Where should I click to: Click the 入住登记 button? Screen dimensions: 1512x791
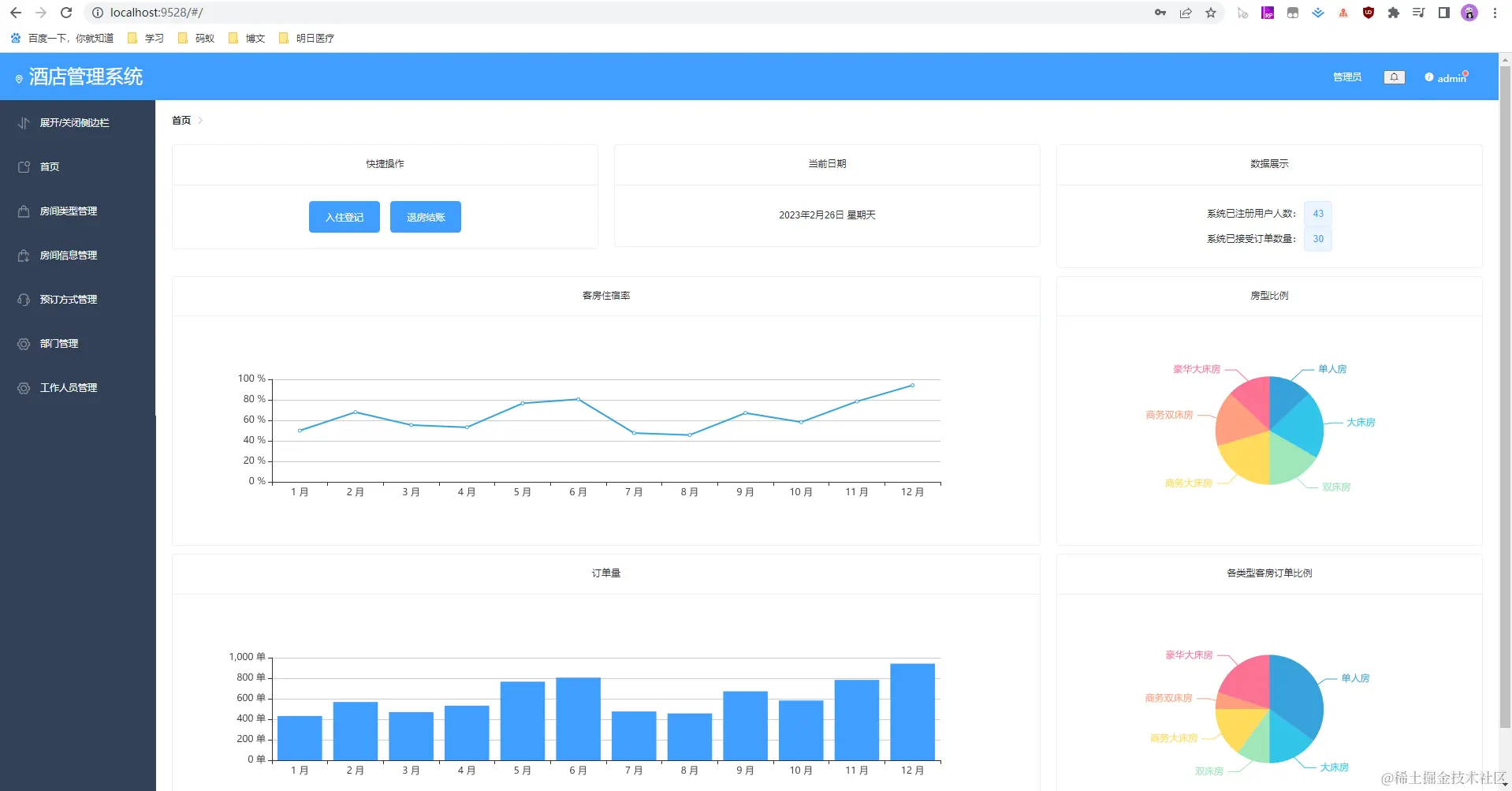pos(344,217)
